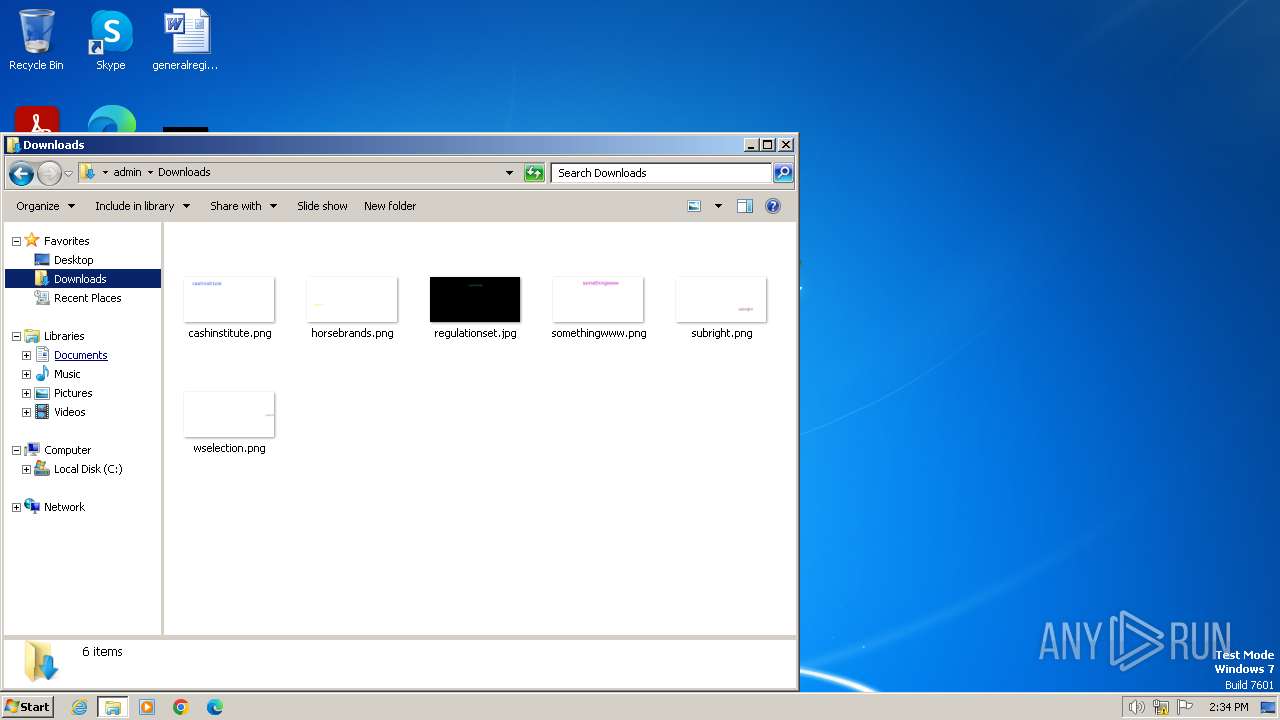
Task: Open the Action Center flag icon
Action: click(x=1185, y=707)
